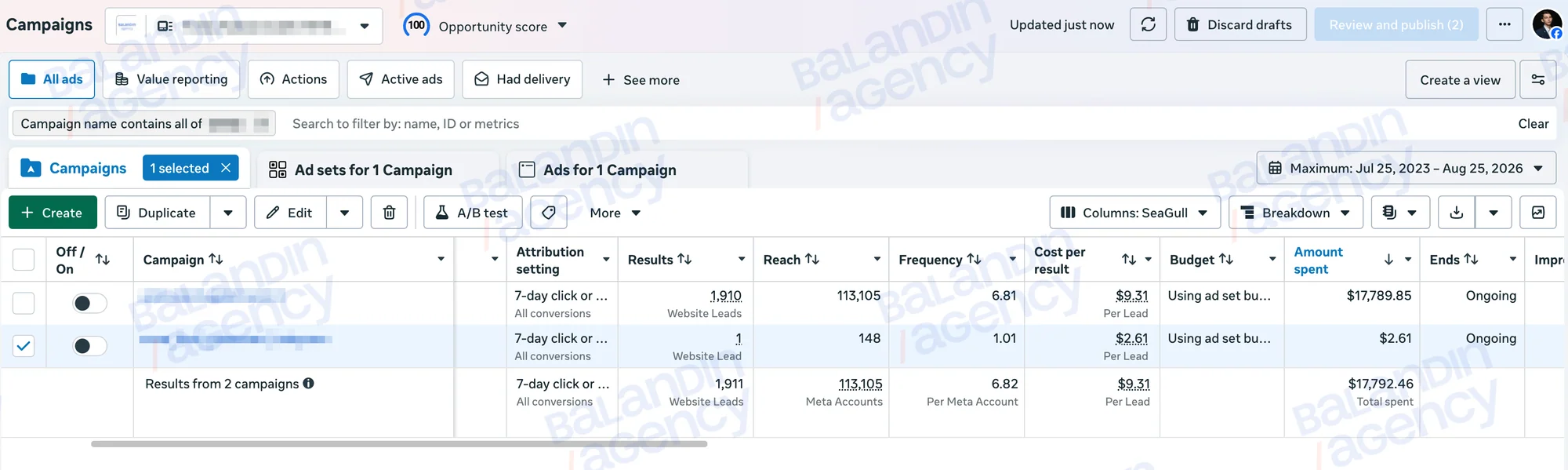Toggle the first campaign on/off switch

click(90, 303)
